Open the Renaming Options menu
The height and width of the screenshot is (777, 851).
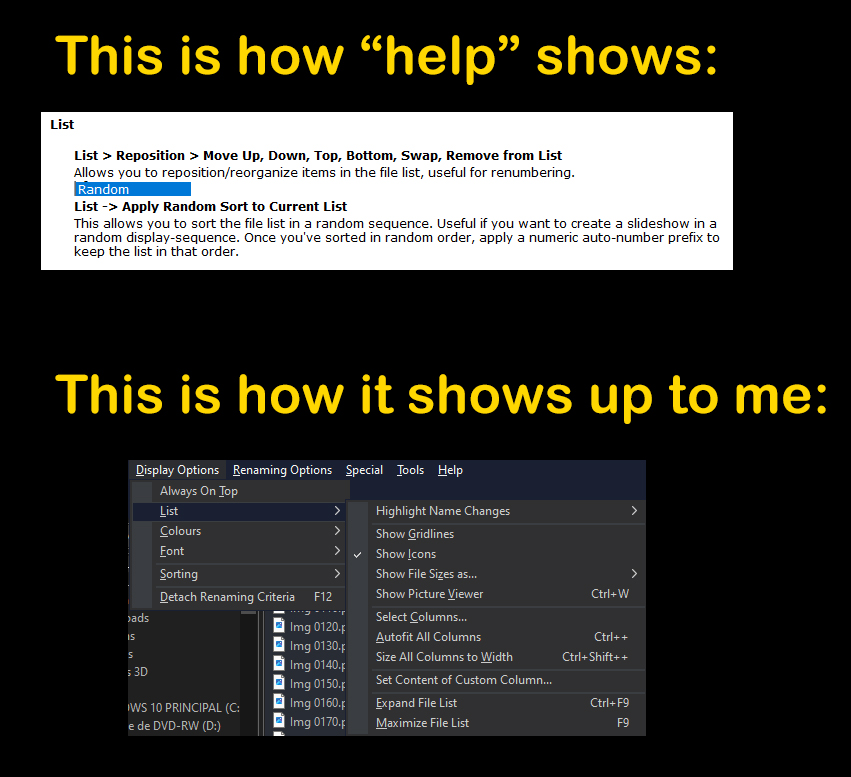click(282, 470)
